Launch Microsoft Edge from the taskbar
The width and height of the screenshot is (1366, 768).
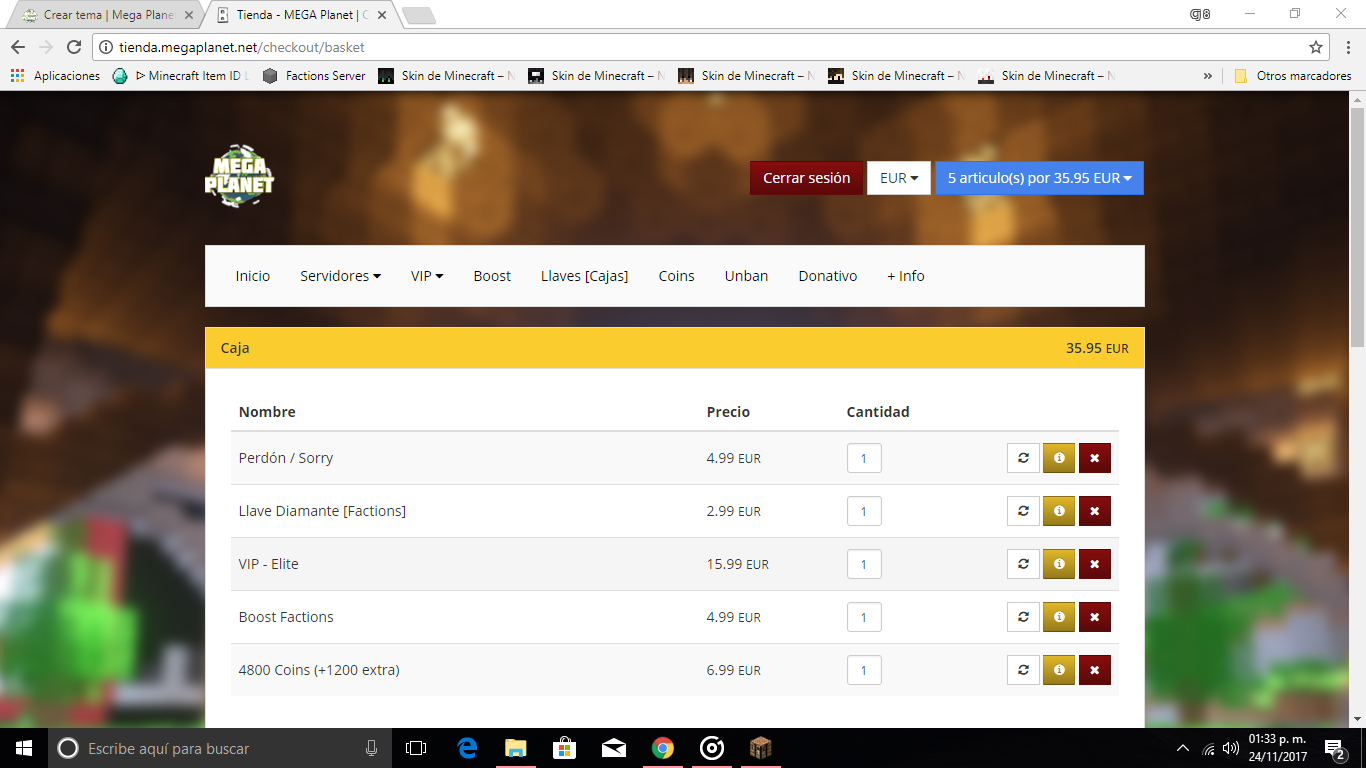click(x=467, y=748)
